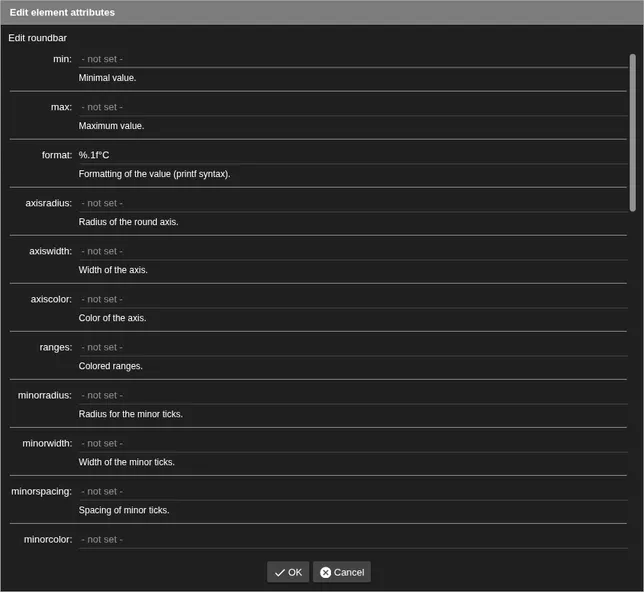644x592 pixels.
Task: Click the Cancel button
Action: (342, 572)
